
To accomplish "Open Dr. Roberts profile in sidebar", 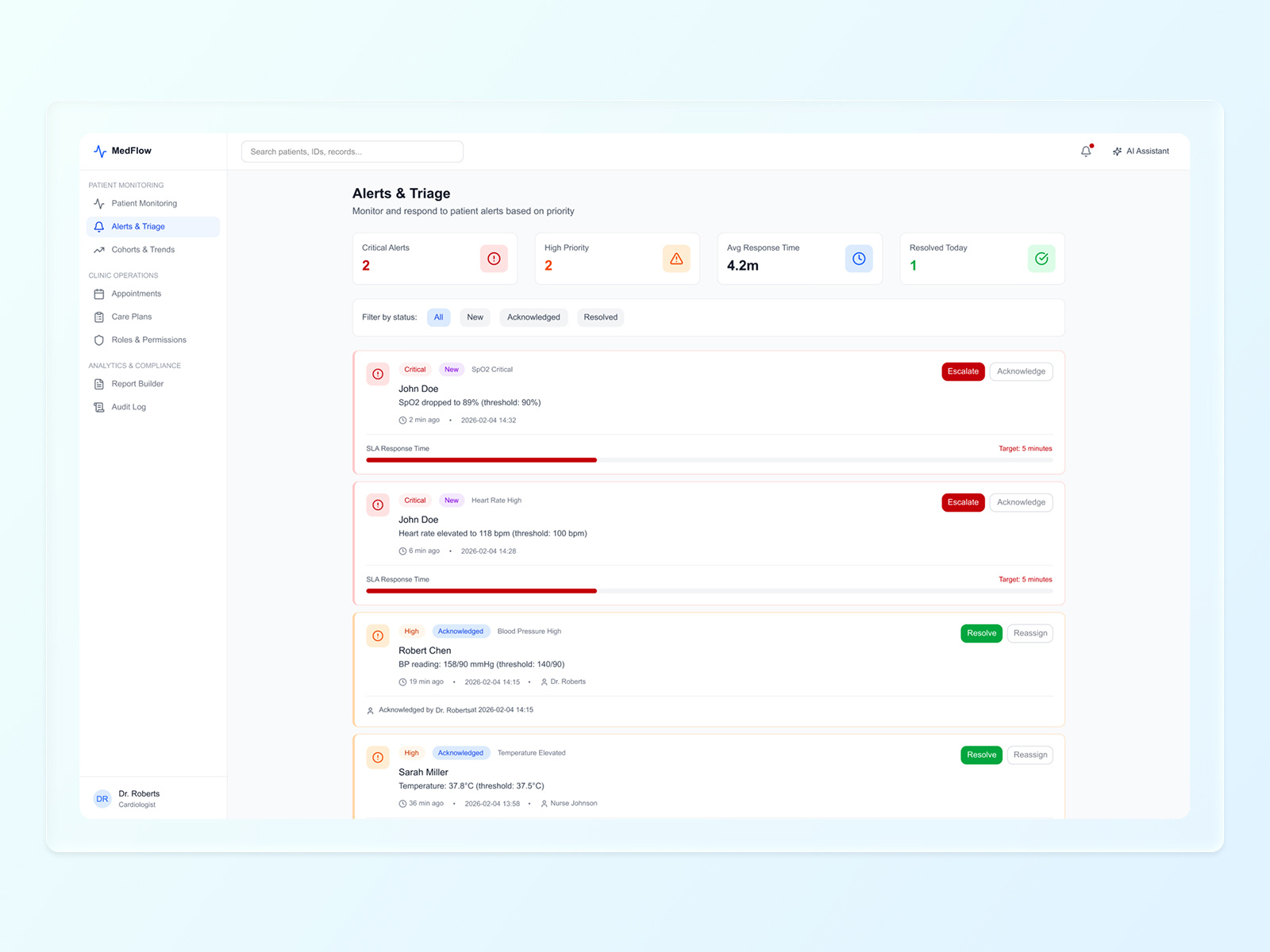I will tap(153, 799).
